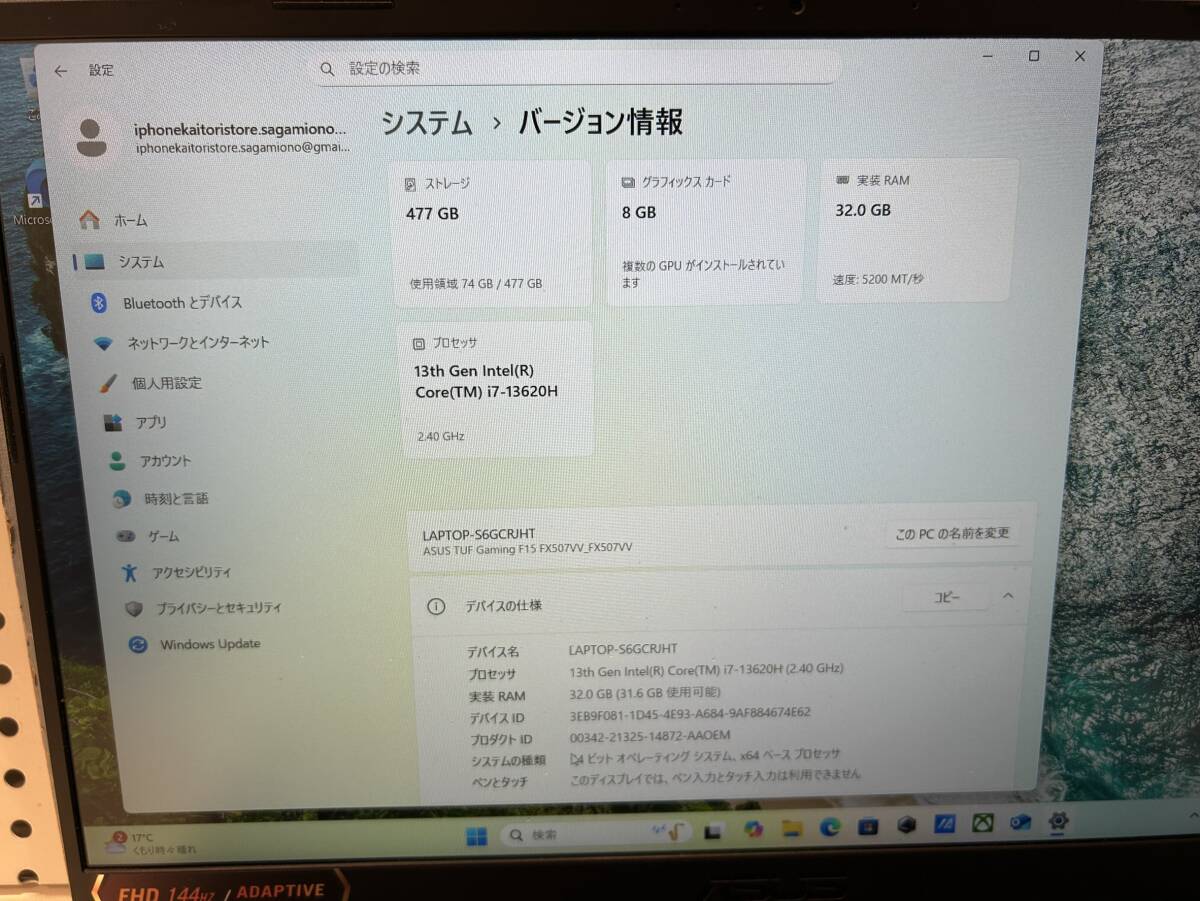Click ASUS TUF Gaming F15 model text

(527, 548)
